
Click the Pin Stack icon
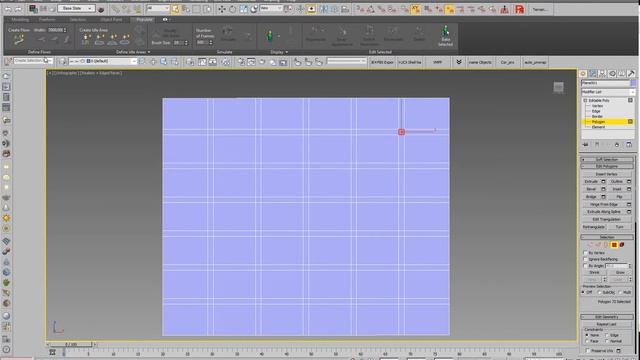586,144
